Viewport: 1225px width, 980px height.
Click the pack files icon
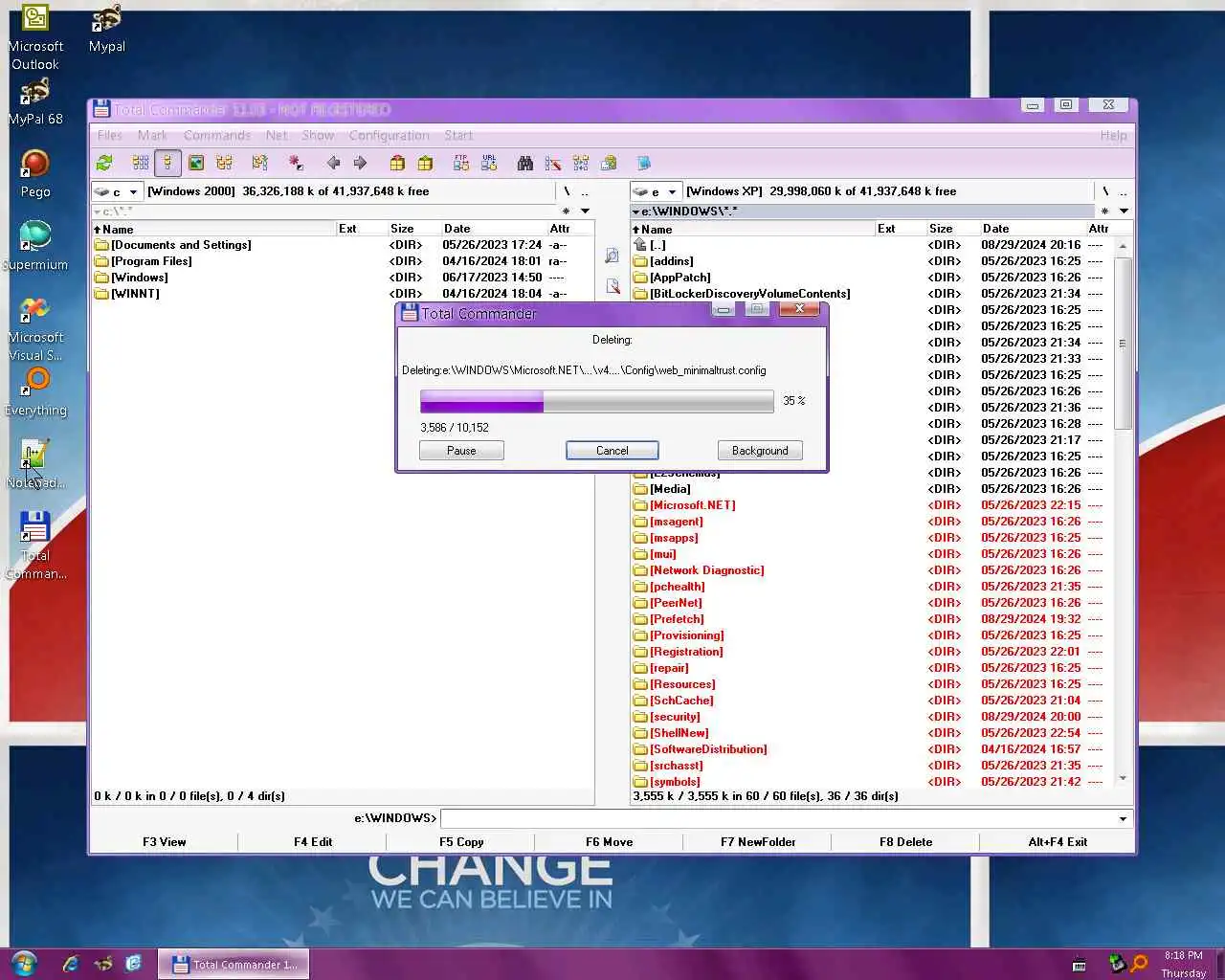click(397, 164)
